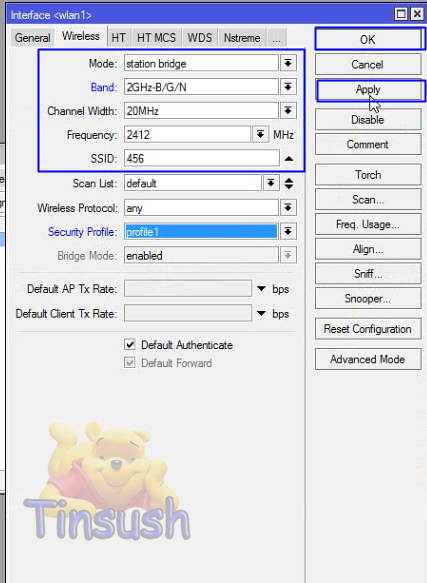Expand the Channel Width dropdown arrow
This screenshot has height=583, width=427.
pos(288,111)
